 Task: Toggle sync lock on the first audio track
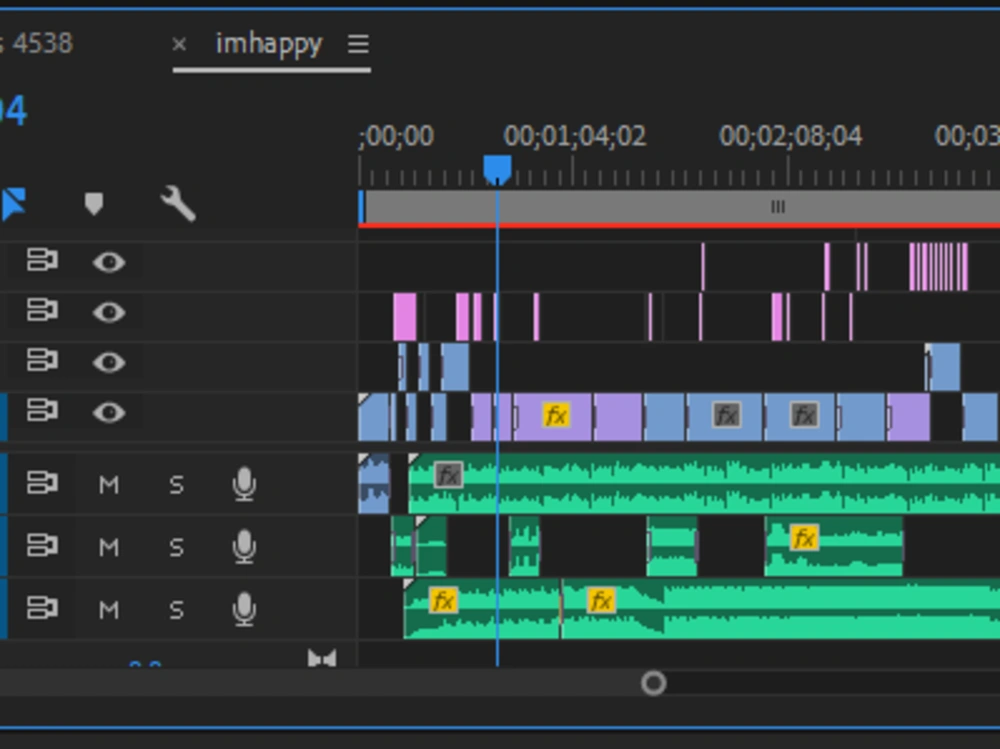click(x=42, y=483)
